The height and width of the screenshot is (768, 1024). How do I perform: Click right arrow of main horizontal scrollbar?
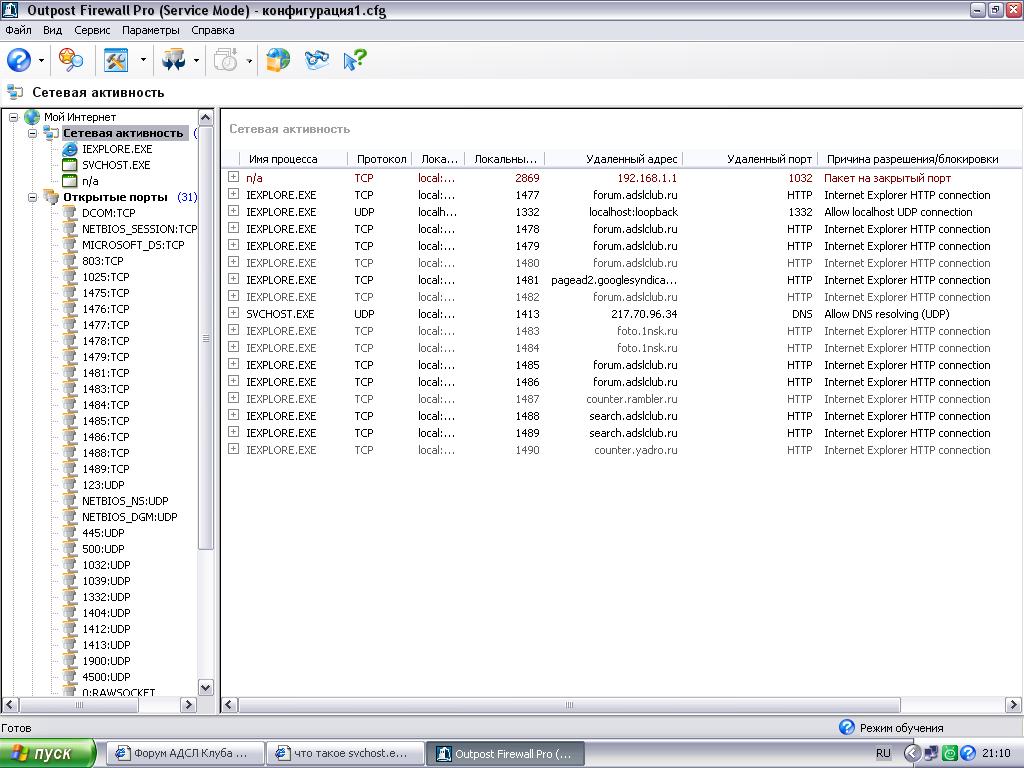1013,705
